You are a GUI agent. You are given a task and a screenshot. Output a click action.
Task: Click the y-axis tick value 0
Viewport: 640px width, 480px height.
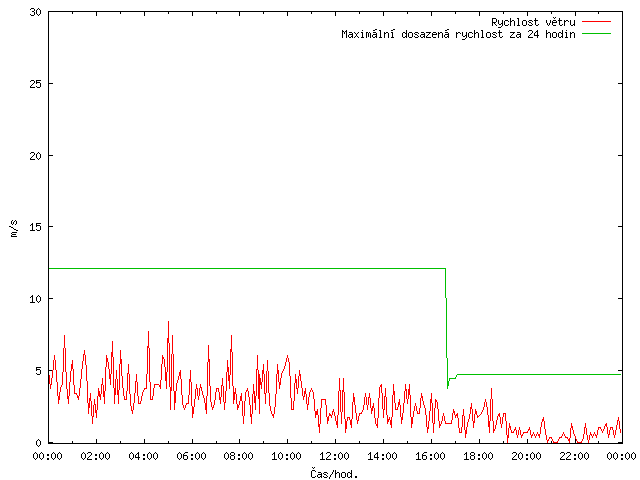38,443
